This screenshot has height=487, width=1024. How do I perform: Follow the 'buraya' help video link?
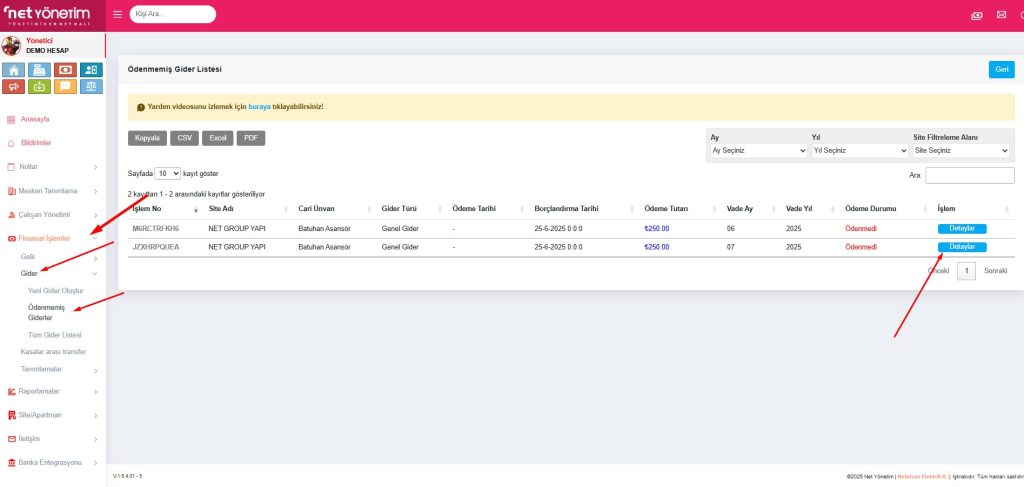[259, 106]
